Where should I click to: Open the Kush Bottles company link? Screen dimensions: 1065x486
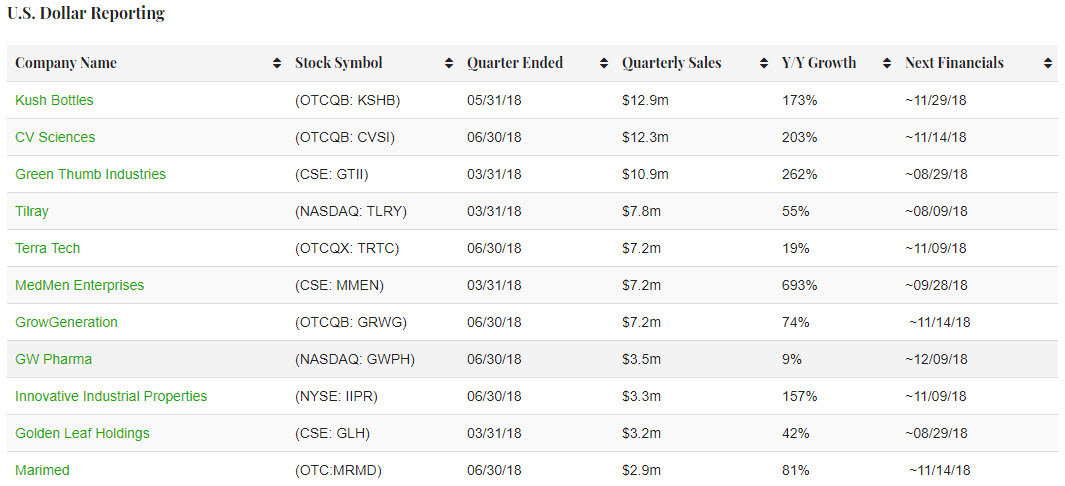(x=54, y=100)
